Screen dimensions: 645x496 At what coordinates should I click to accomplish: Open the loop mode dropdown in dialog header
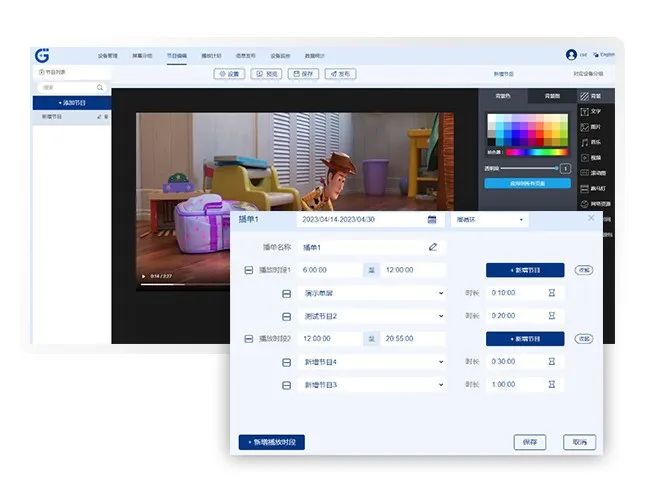click(x=490, y=220)
